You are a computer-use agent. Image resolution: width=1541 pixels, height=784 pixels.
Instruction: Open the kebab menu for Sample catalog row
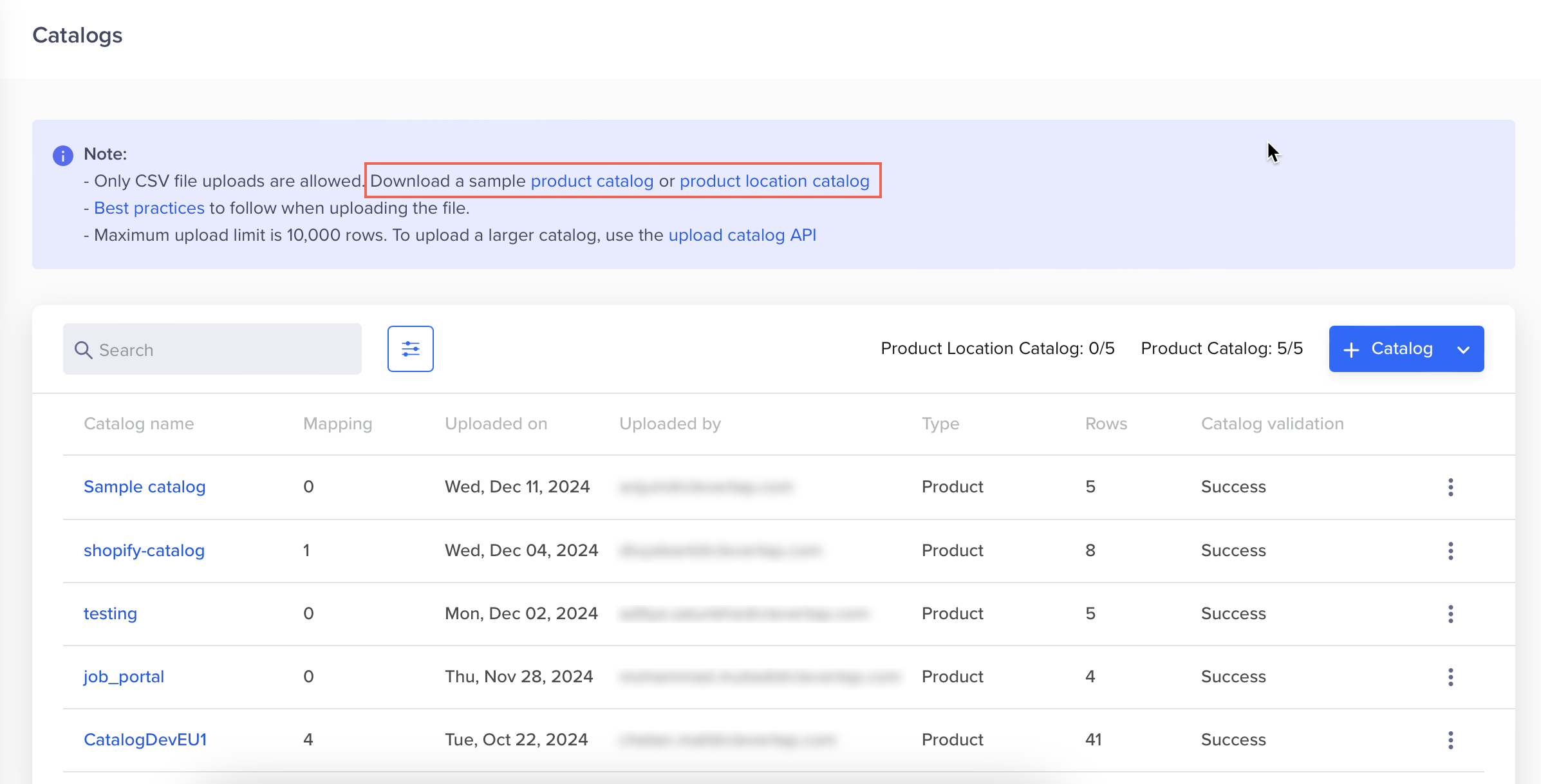[x=1450, y=487]
